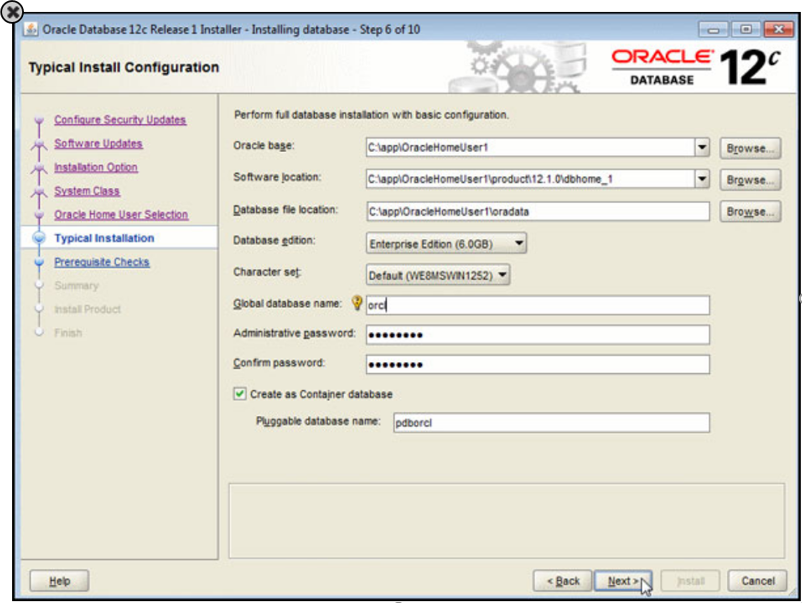
Task: Focus the Administrative password field
Action: coord(538,335)
